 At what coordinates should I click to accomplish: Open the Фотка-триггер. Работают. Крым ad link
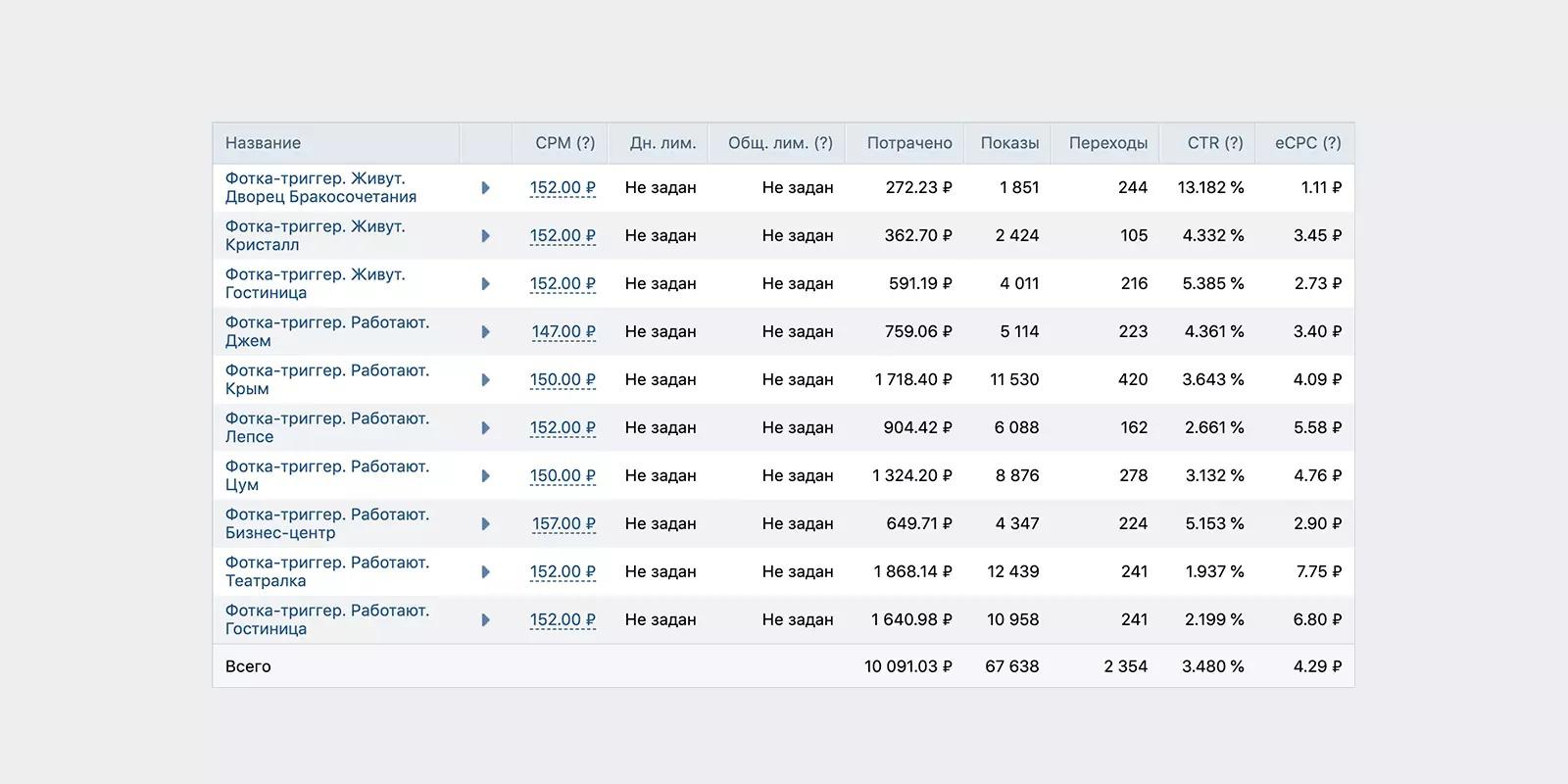point(327,379)
